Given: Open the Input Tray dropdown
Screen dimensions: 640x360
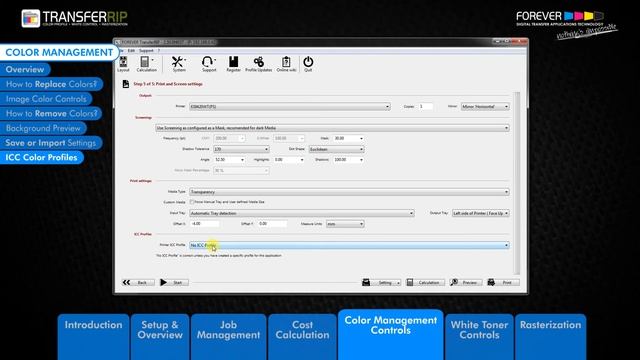Looking at the screenshot, I should click(302, 213).
